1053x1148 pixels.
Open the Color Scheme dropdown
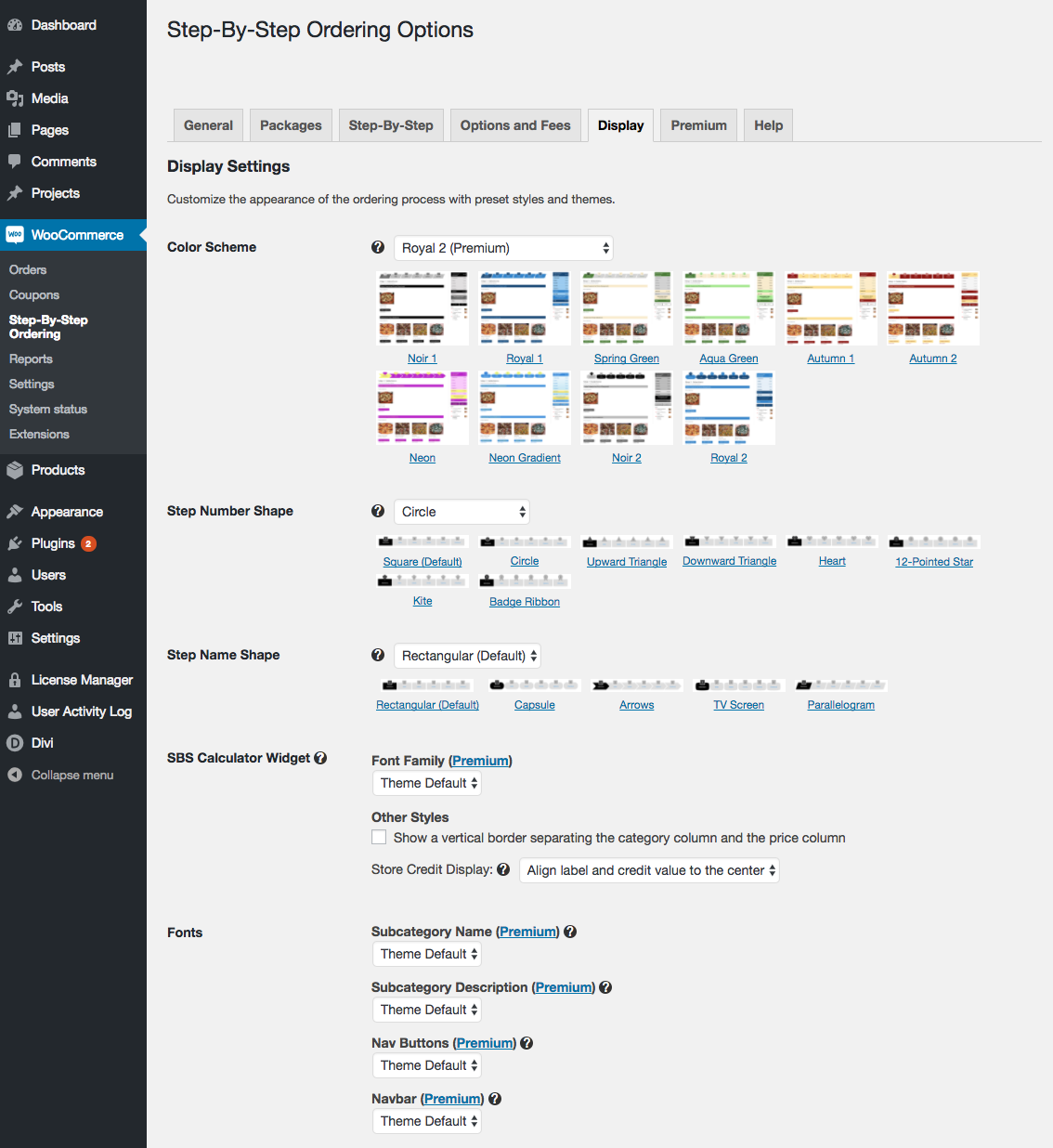pos(503,248)
